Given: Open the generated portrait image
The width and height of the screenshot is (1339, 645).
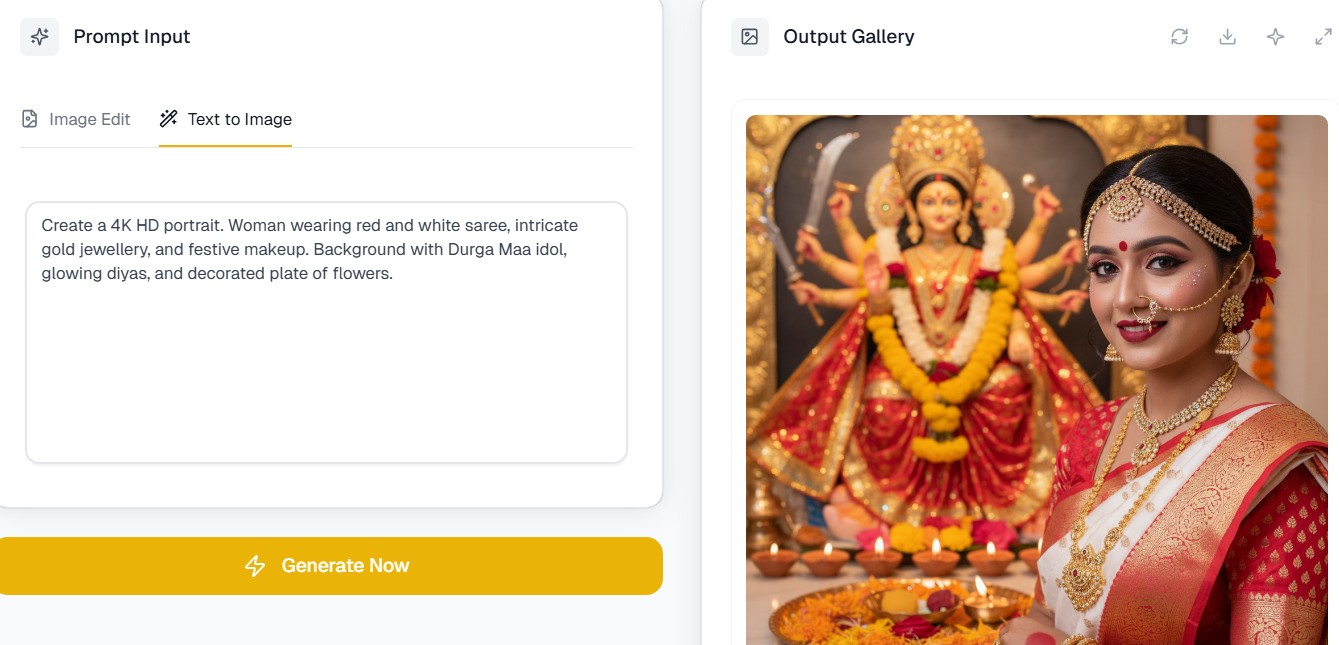Looking at the screenshot, I should (x=1036, y=380).
